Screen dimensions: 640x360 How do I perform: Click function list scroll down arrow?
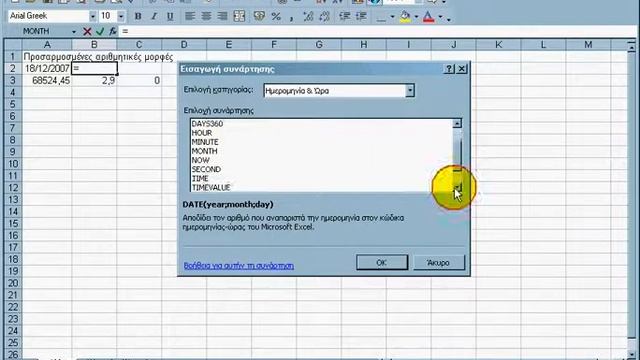pyautogui.click(x=458, y=187)
